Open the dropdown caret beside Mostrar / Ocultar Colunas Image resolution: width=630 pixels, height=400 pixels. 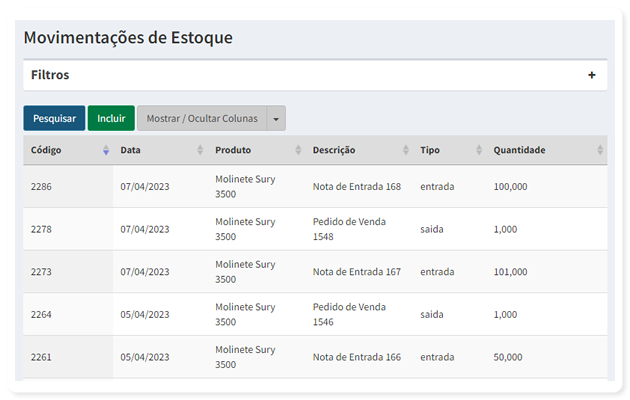click(x=276, y=118)
